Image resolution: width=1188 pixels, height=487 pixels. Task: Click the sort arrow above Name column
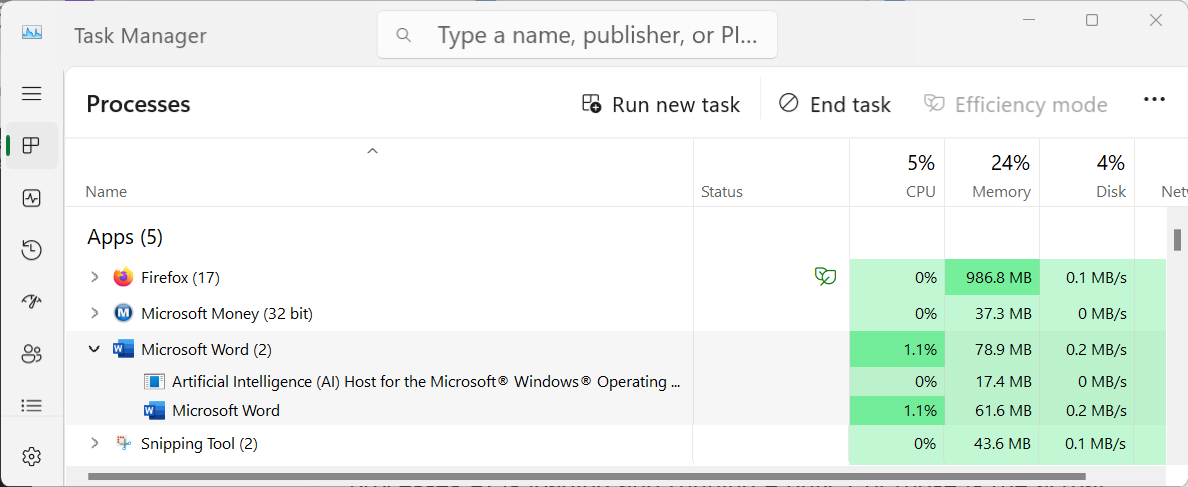coord(372,151)
